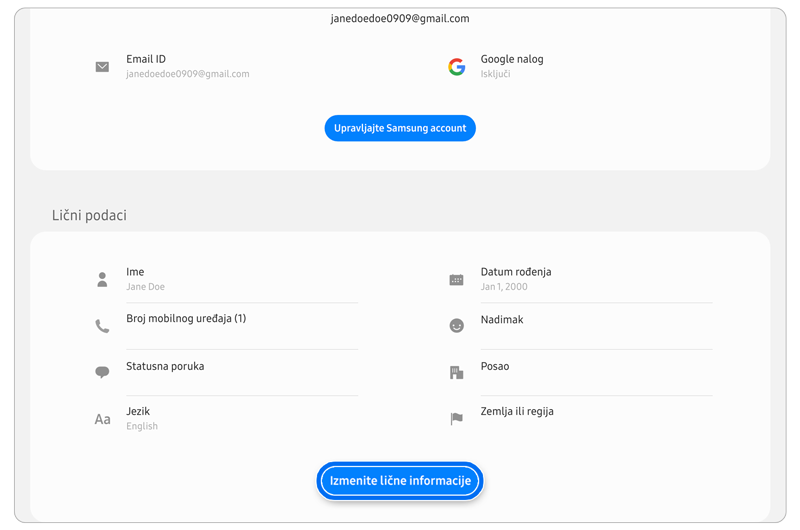Open Upravljajte Samsung account button
Image resolution: width=800 pixels, height=530 pixels.
400,128
